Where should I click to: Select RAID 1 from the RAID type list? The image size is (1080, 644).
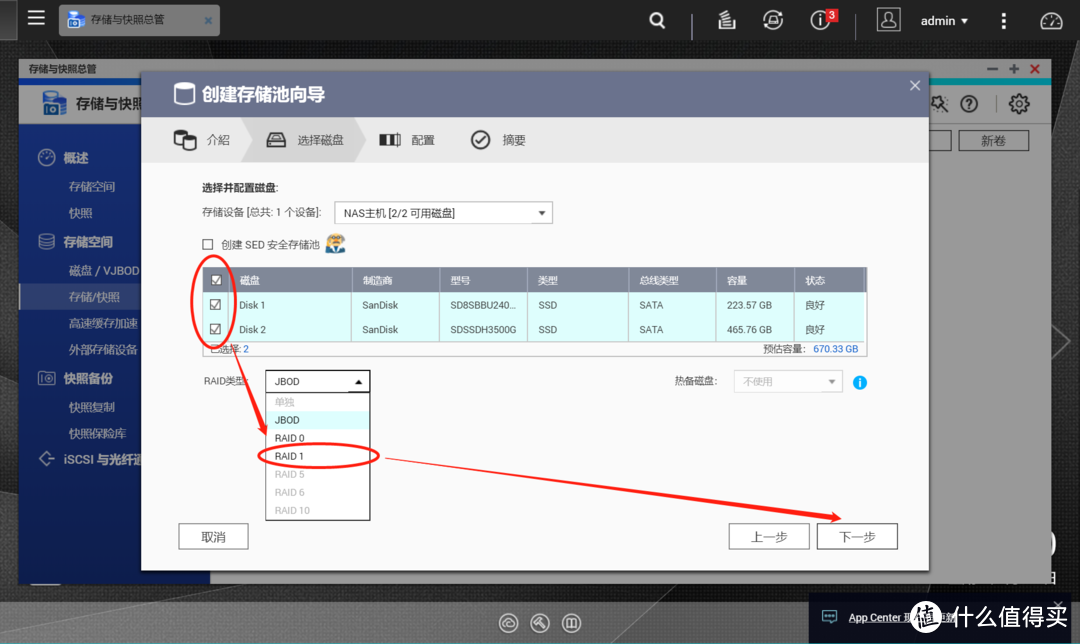tap(289, 455)
